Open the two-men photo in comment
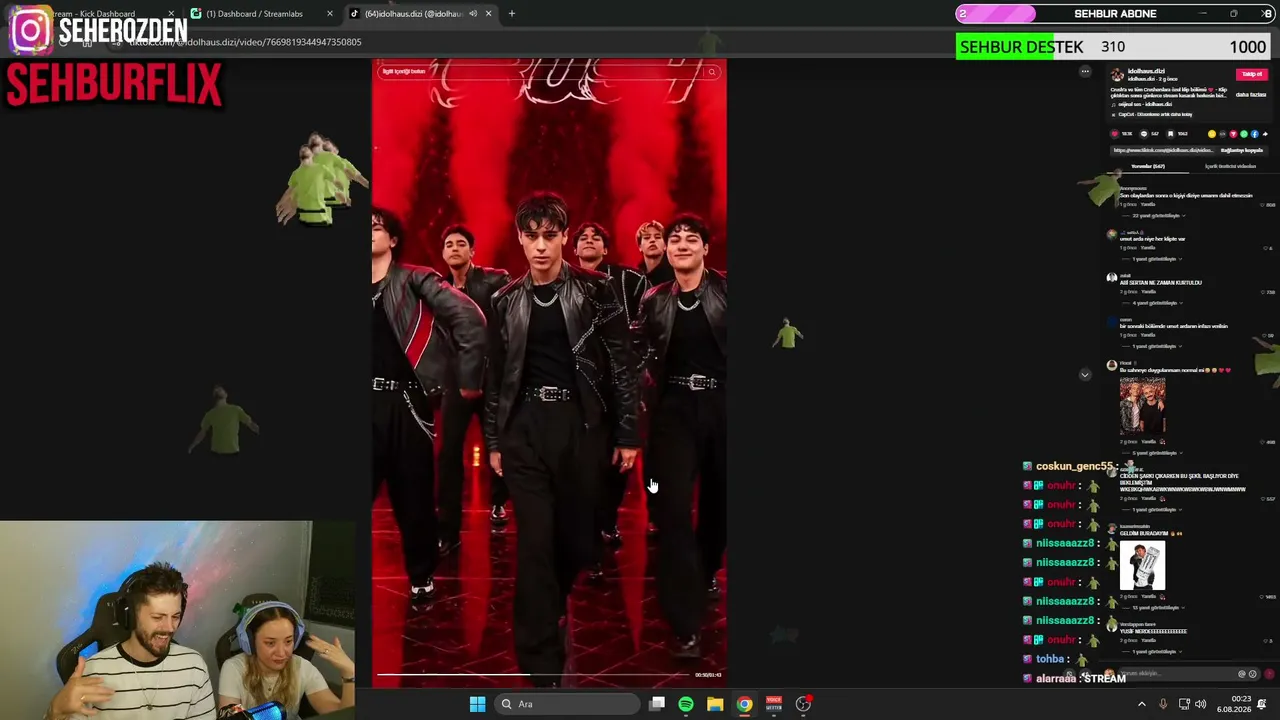1280x720 pixels. click(x=1142, y=405)
